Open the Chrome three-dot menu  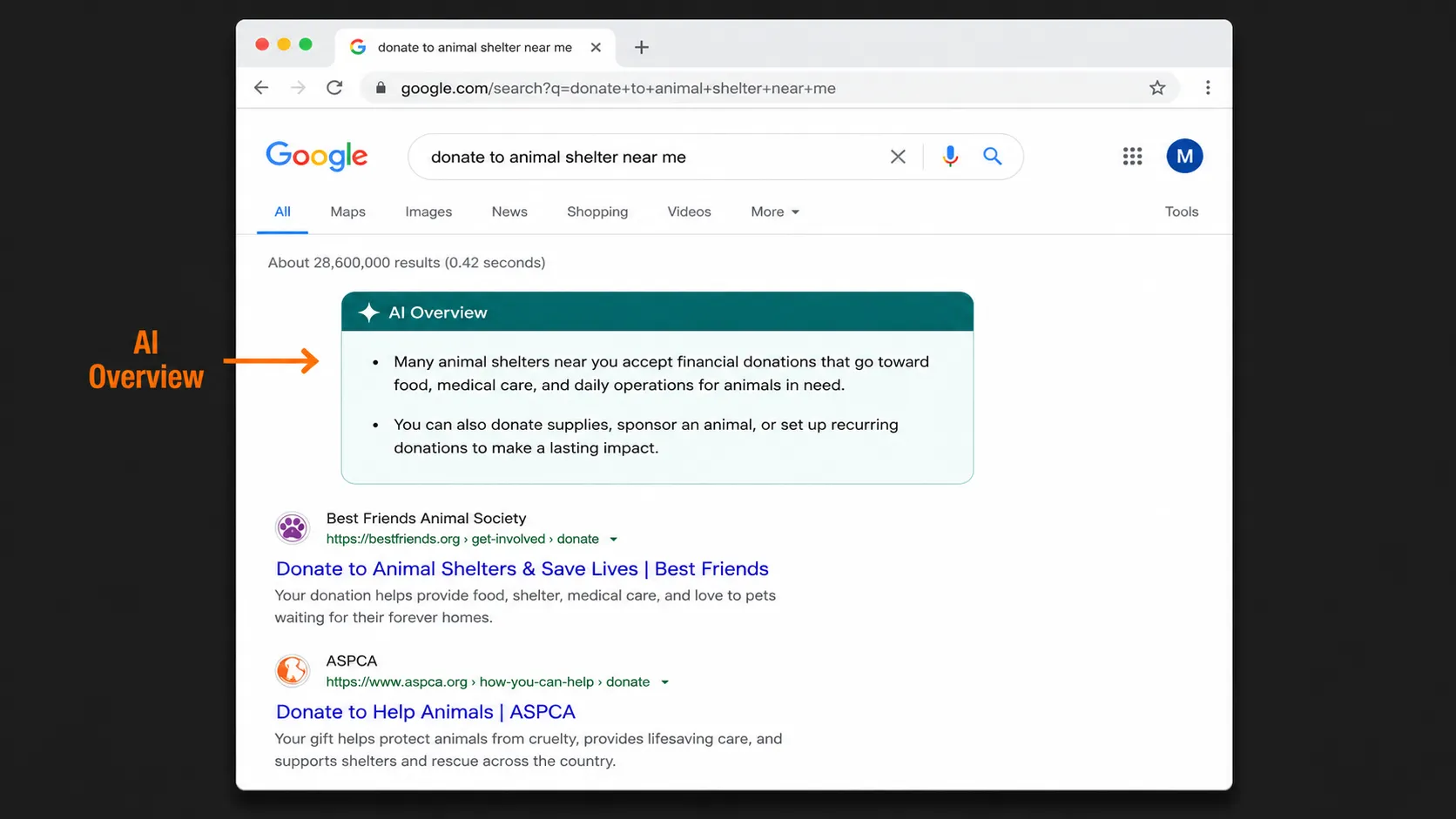1208,88
